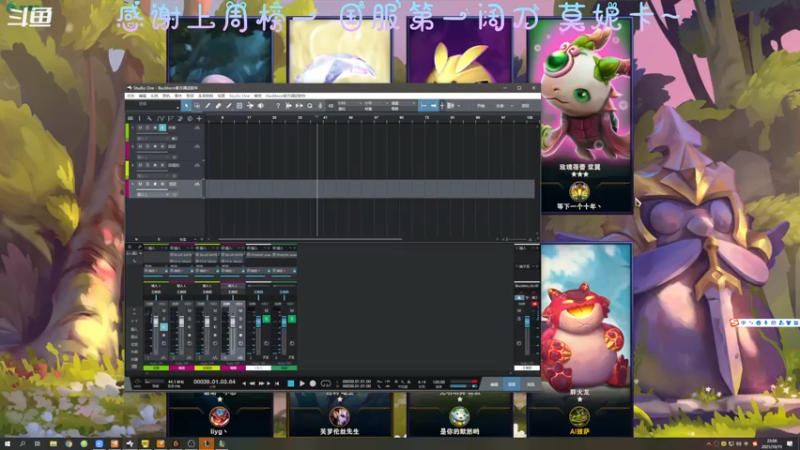Select the Split tool
Viewport: 800px width, 450px height.
tap(208, 106)
